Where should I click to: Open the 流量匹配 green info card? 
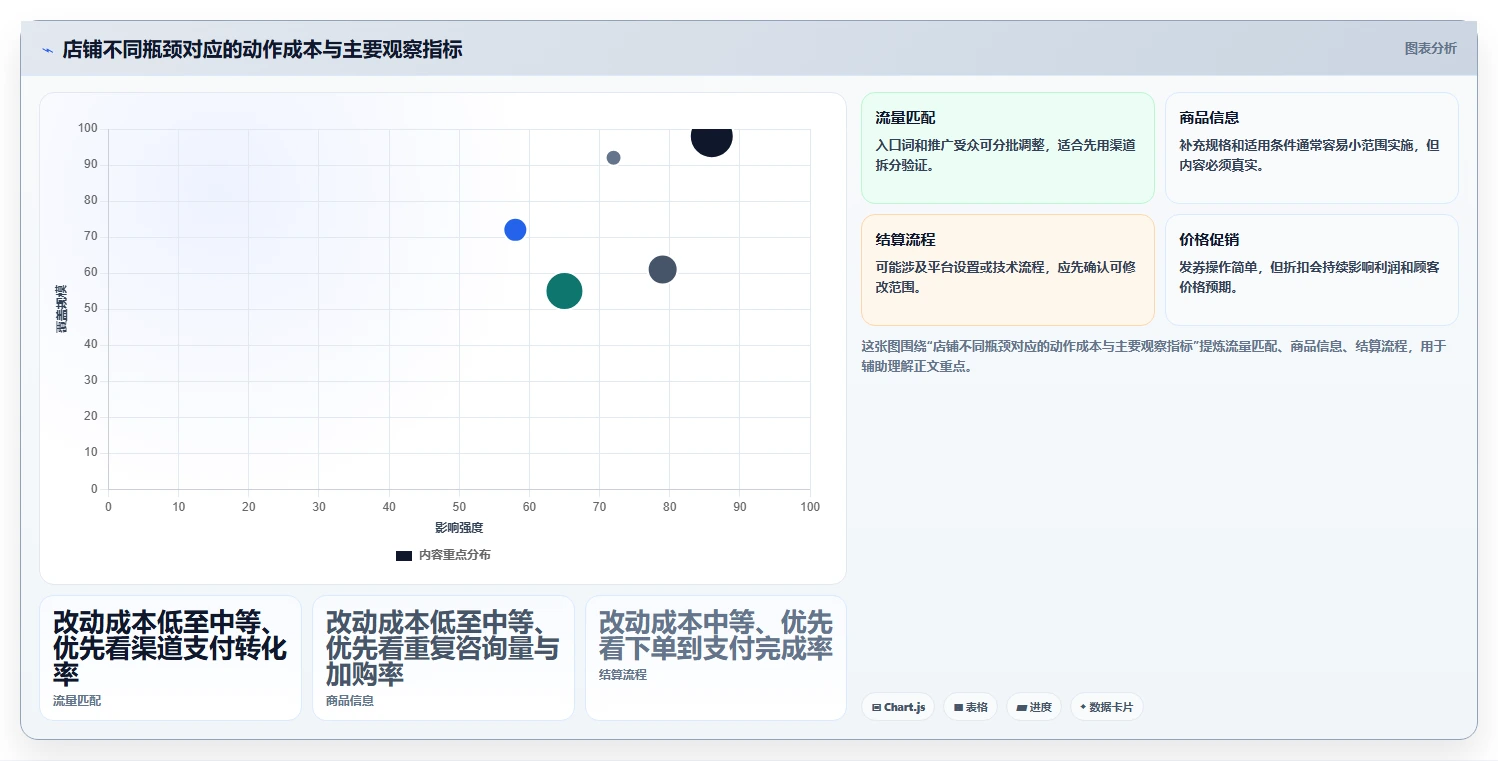pos(1007,148)
